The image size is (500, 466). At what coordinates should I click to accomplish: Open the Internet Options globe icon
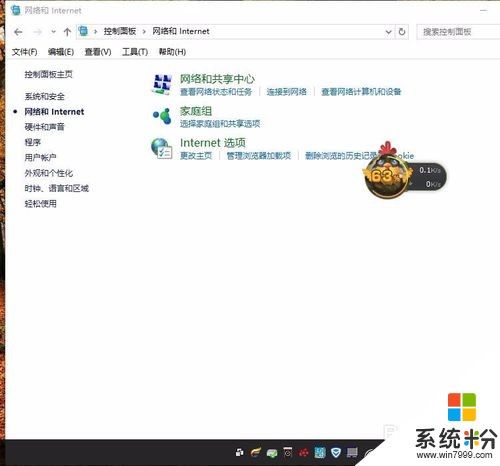(162, 148)
